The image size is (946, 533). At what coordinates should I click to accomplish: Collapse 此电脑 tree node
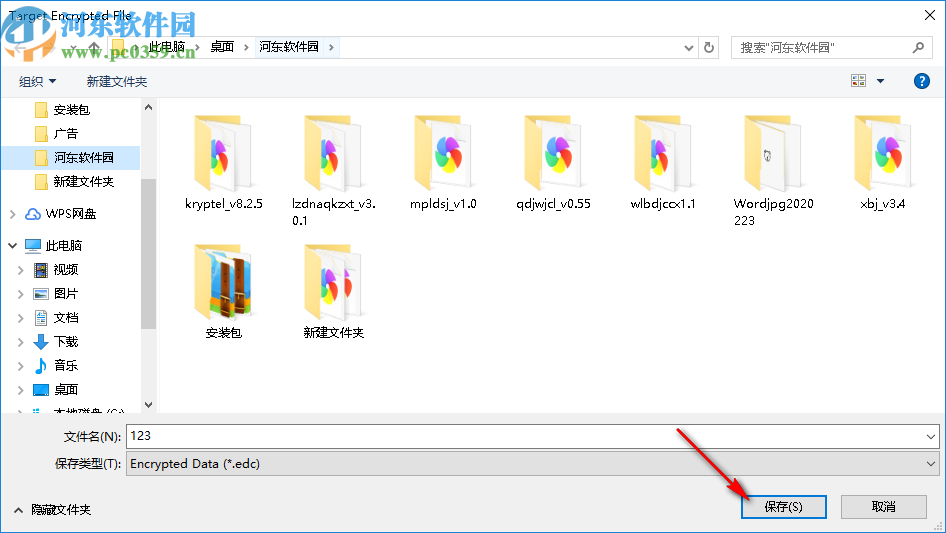[x=13, y=245]
